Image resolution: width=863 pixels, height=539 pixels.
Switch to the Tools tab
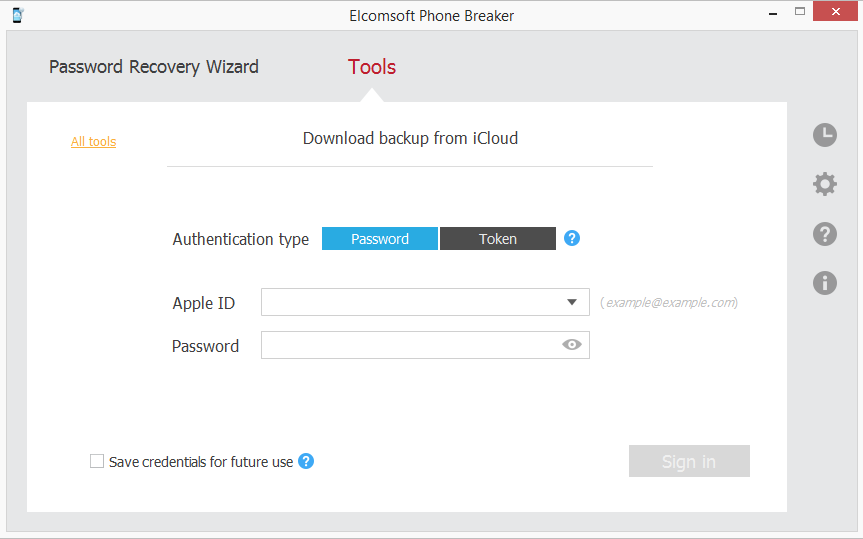tap(372, 67)
